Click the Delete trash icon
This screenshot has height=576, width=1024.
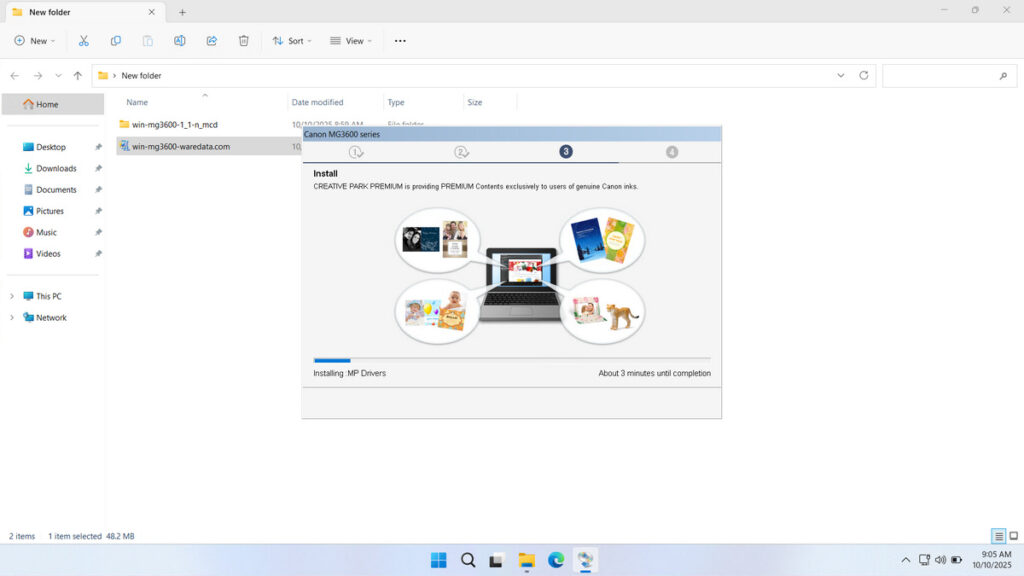(x=244, y=41)
